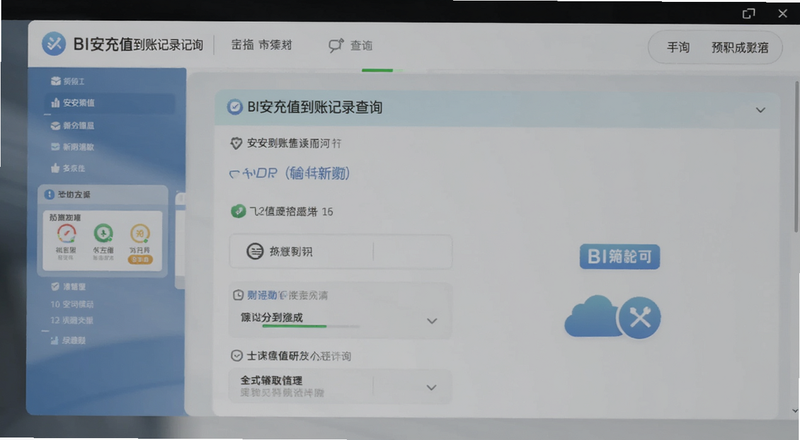Click the check badge icon in the BI安充值到账记录查询 header

coord(235,107)
